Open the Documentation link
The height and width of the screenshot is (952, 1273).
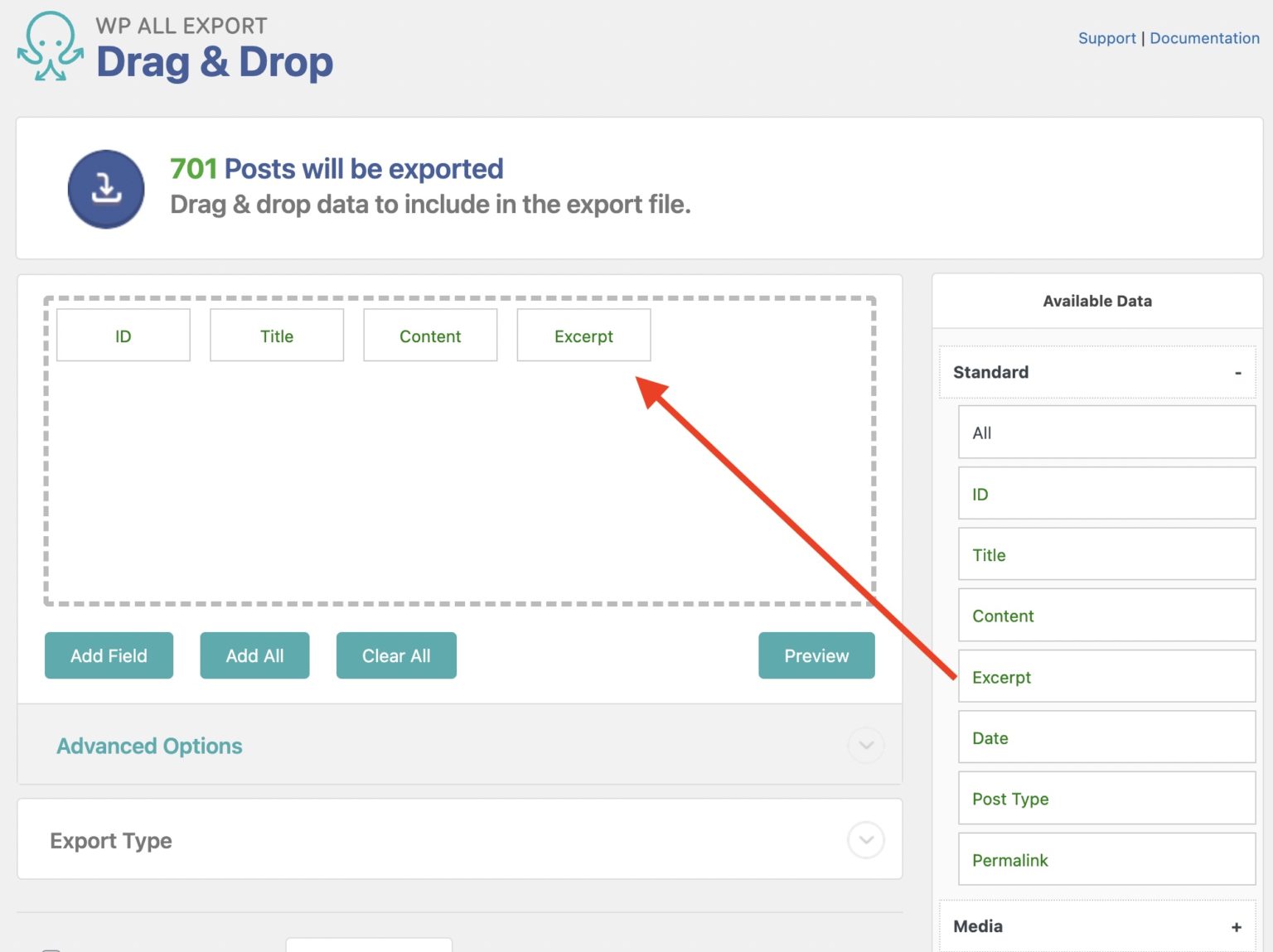(x=1204, y=38)
